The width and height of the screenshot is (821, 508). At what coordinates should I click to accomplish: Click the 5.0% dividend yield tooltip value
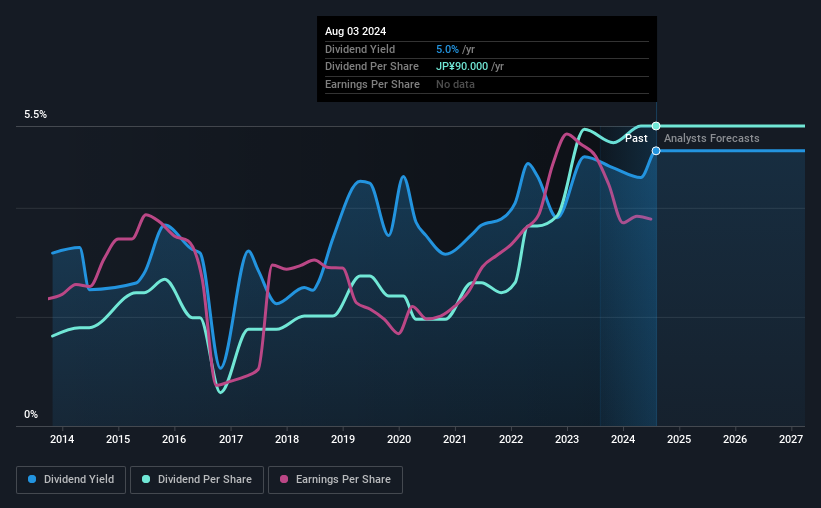[x=447, y=49]
